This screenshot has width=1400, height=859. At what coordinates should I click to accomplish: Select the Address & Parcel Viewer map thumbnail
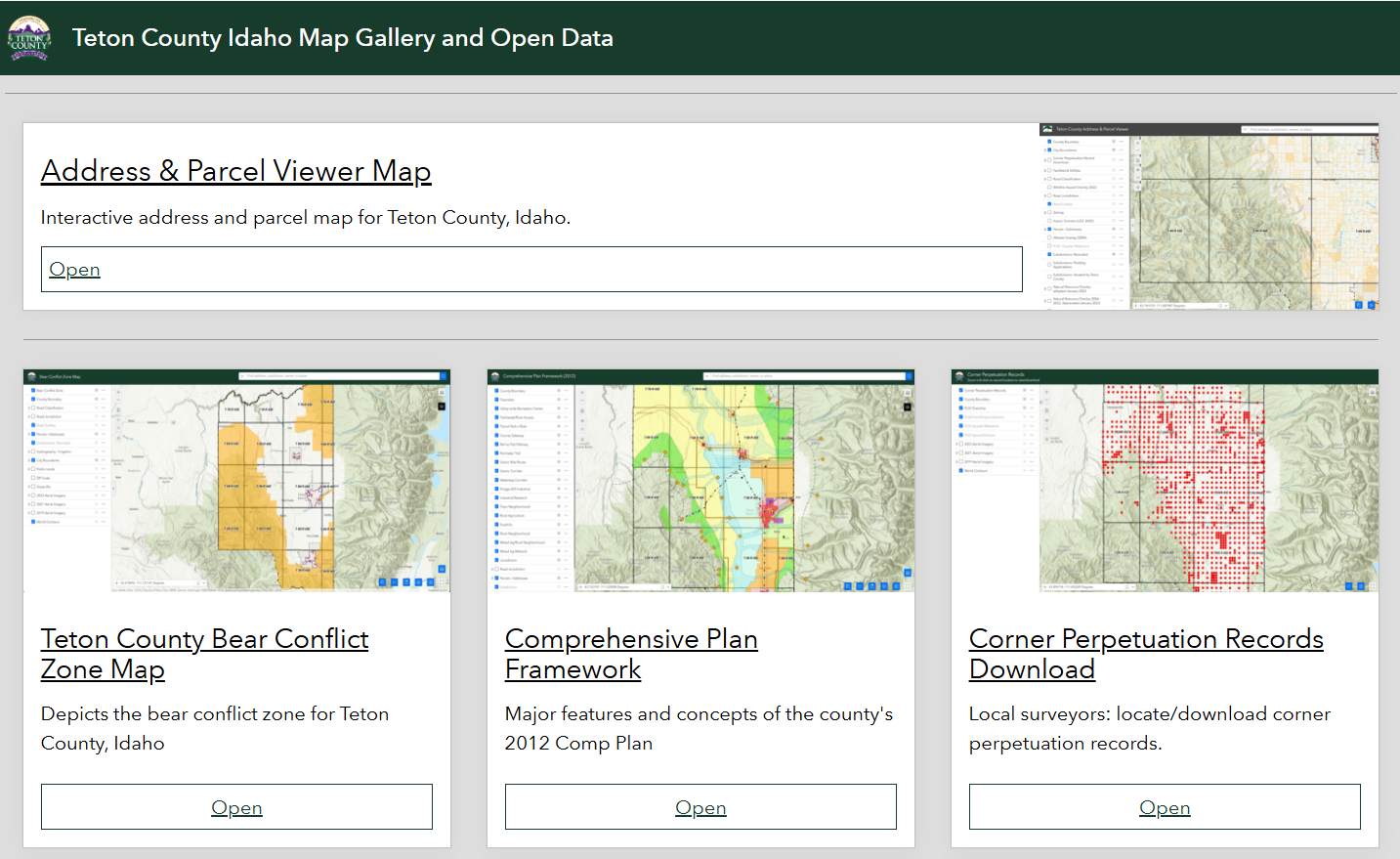[x=1209, y=217]
